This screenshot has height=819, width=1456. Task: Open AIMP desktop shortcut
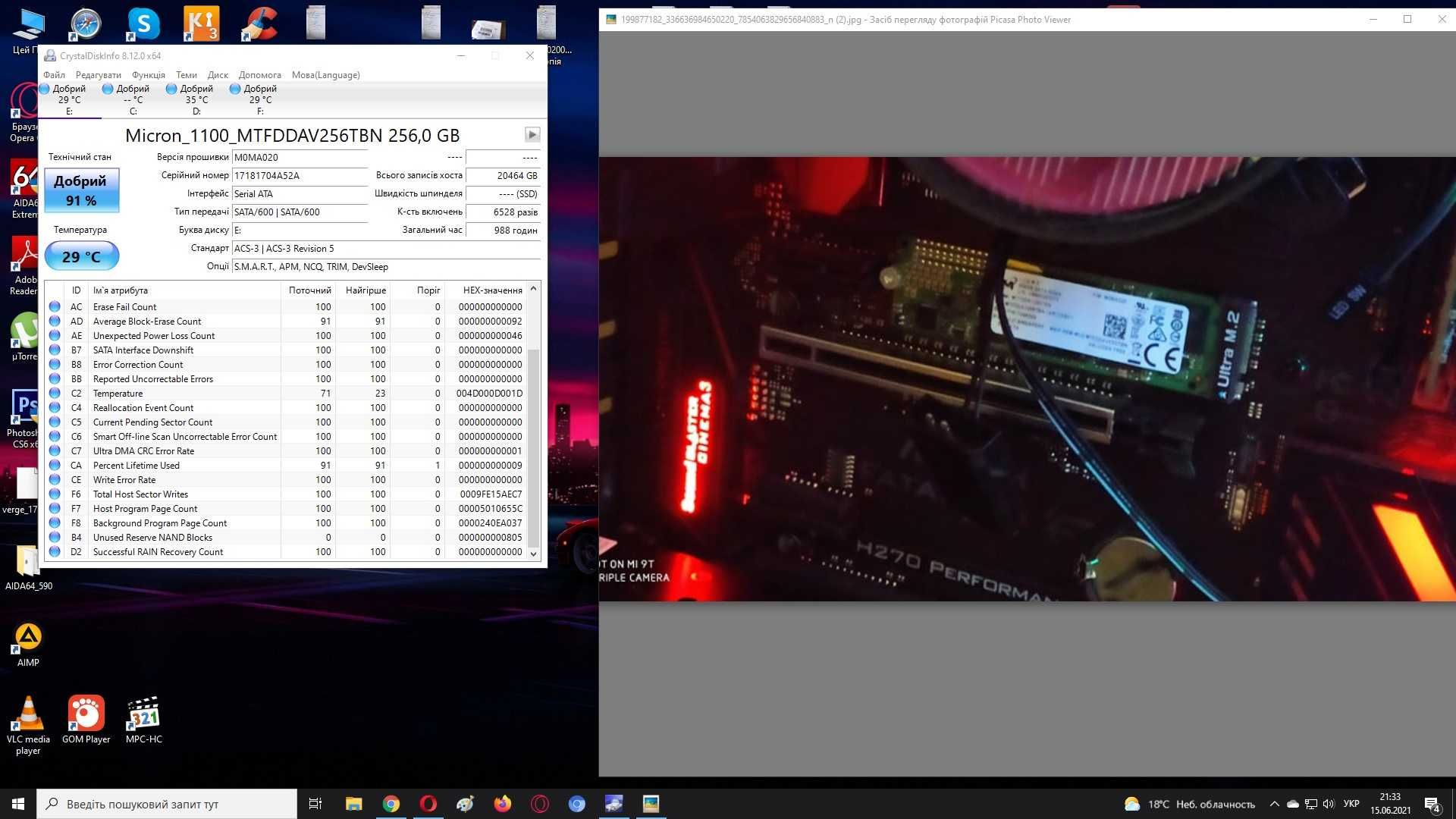coord(28,645)
